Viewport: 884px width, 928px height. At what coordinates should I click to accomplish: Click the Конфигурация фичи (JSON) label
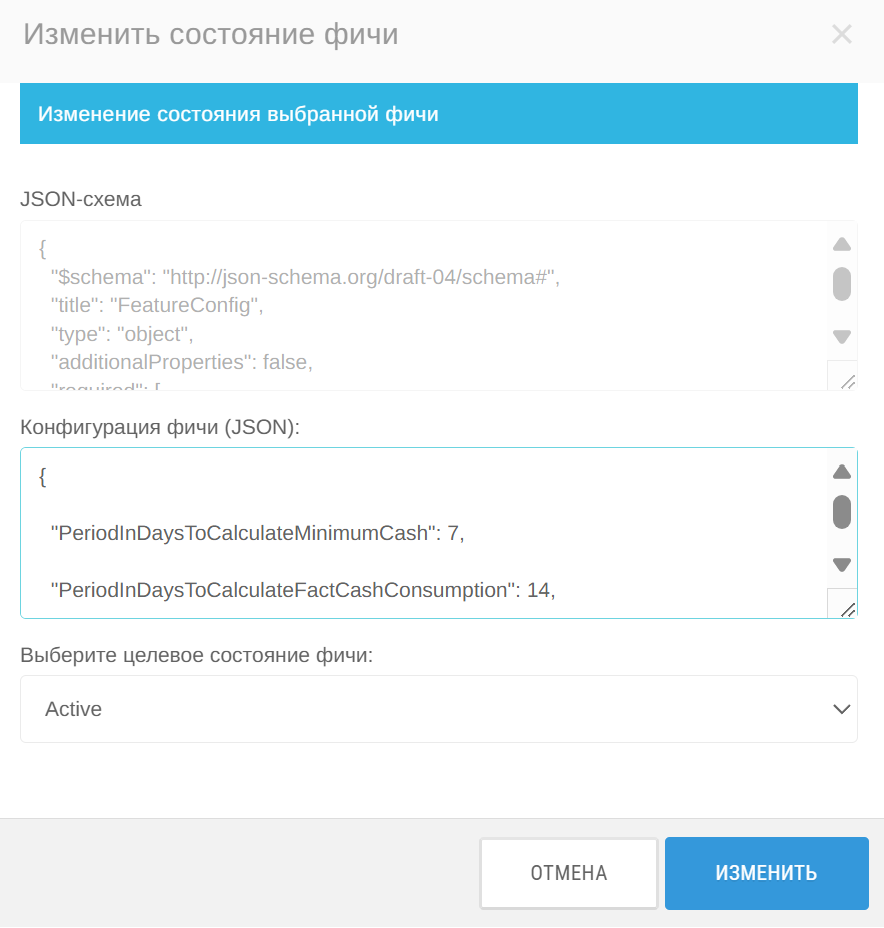[x=160, y=427]
